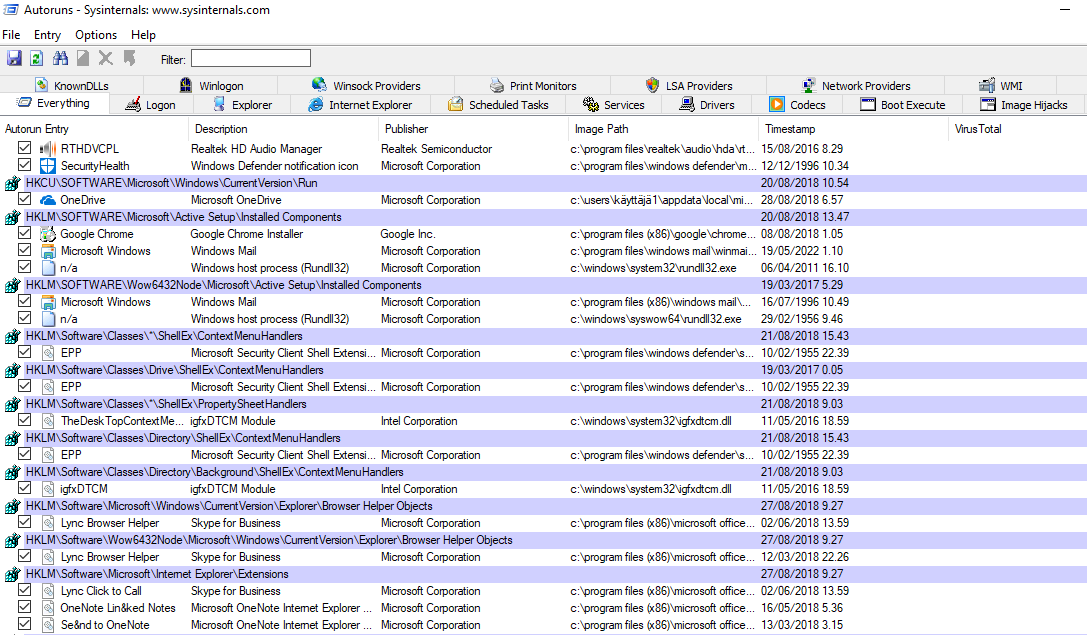Open the Winsock Providers tab

click(366, 85)
